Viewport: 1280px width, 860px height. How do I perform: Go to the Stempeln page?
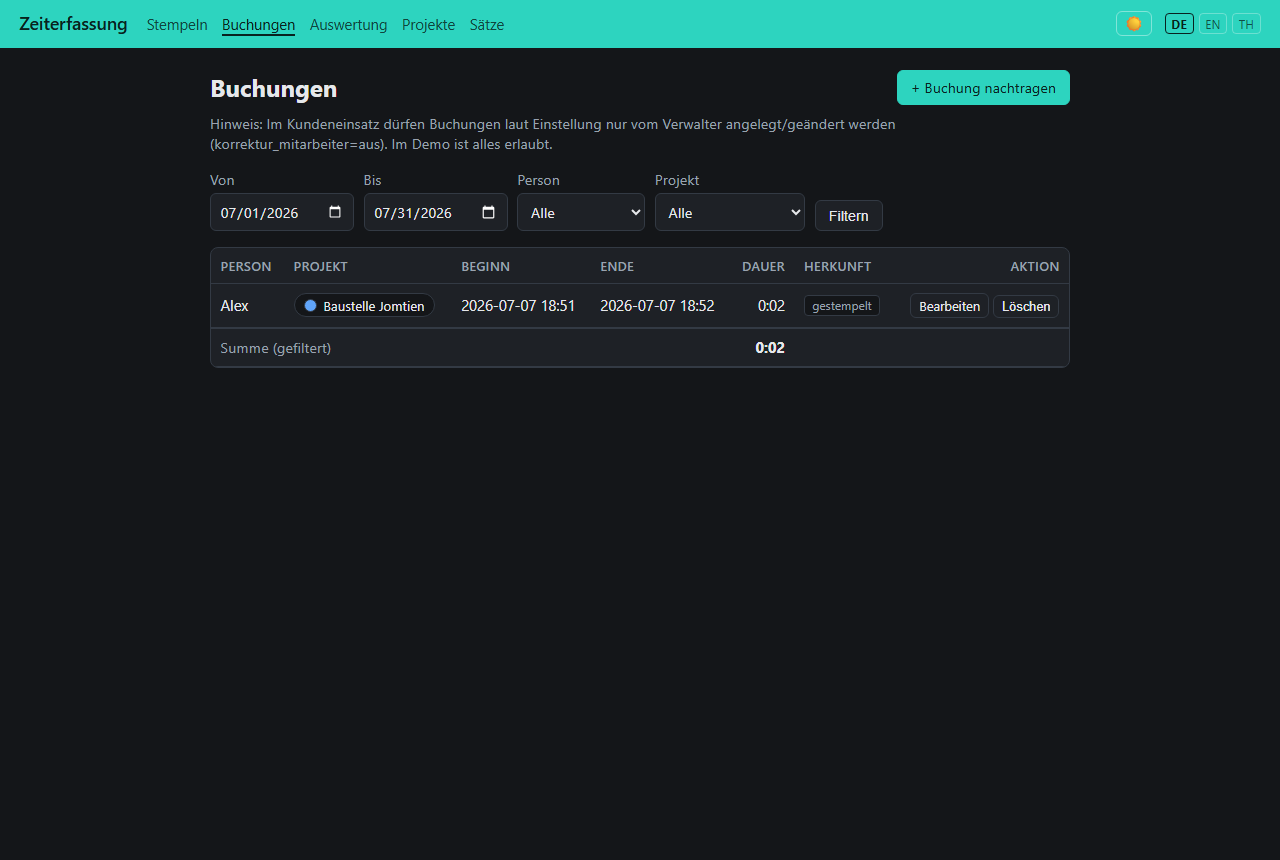(x=177, y=25)
